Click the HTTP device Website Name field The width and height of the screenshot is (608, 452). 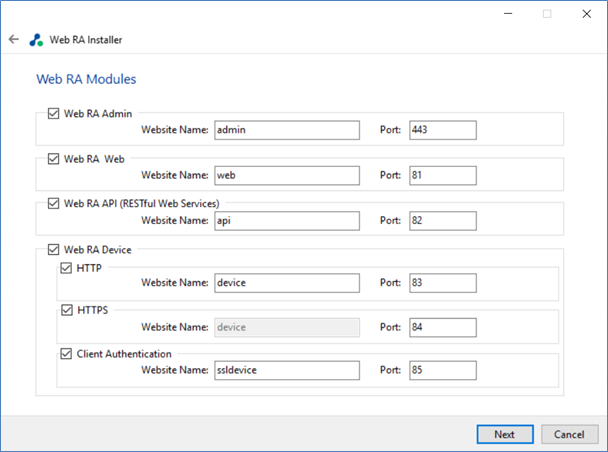coord(287,283)
